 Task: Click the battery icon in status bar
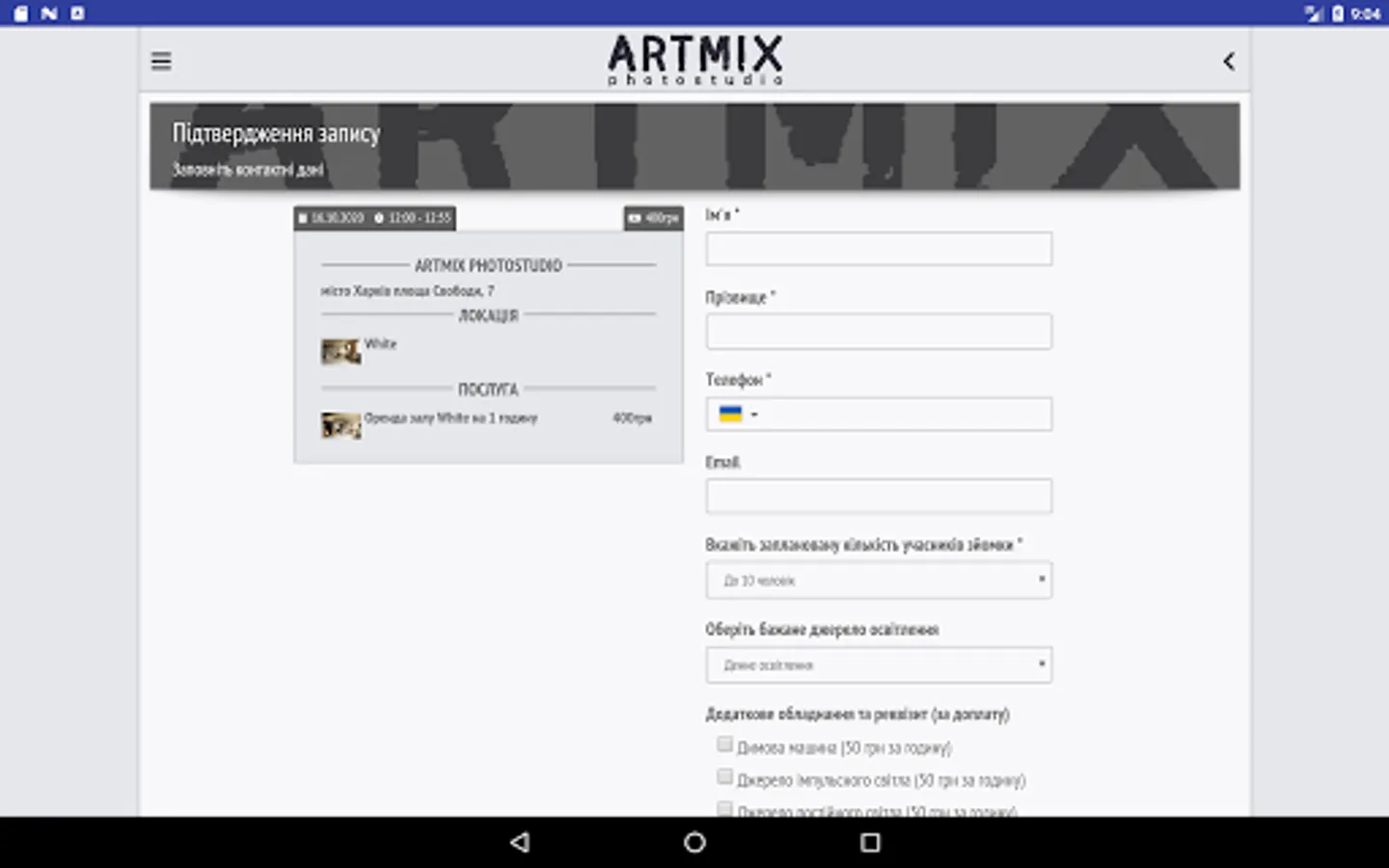point(1338,14)
